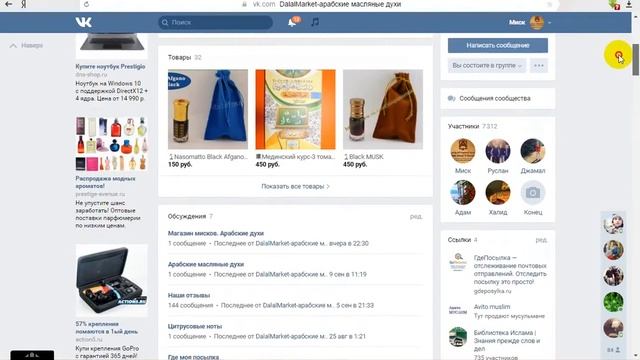The width and height of the screenshot is (640, 360).
Task: Open the VK logo home icon
Action: pyautogui.click(x=84, y=22)
